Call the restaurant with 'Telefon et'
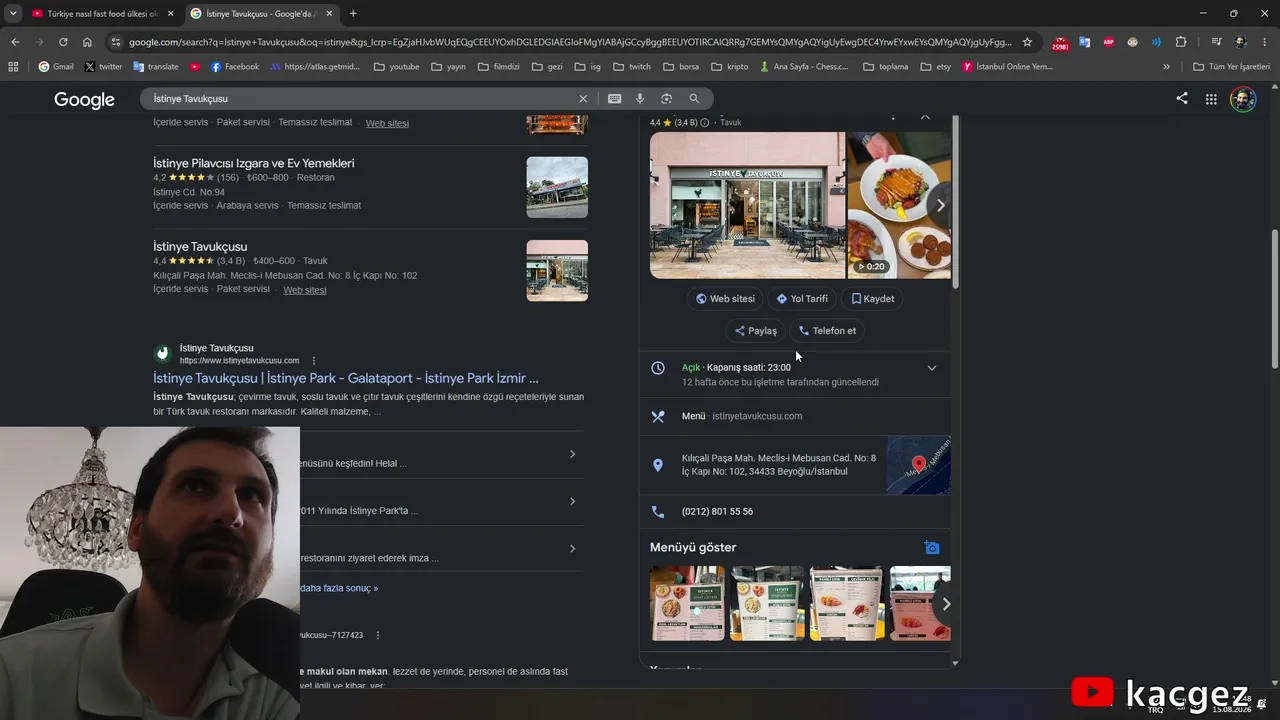Screen dimensions: 1280x720 click(x=827, y=331)
